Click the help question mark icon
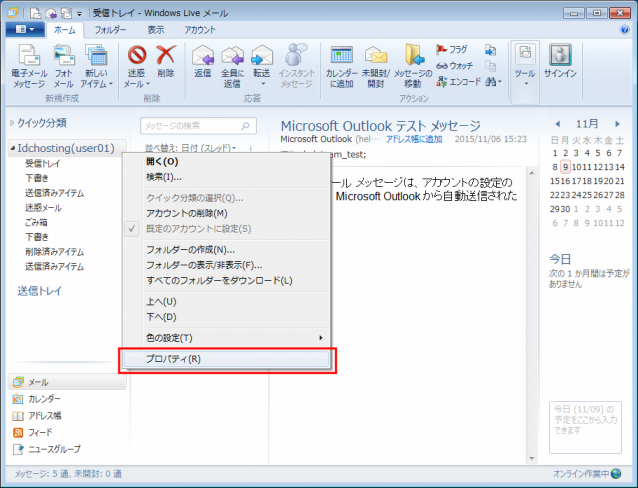 coord(625,30)
